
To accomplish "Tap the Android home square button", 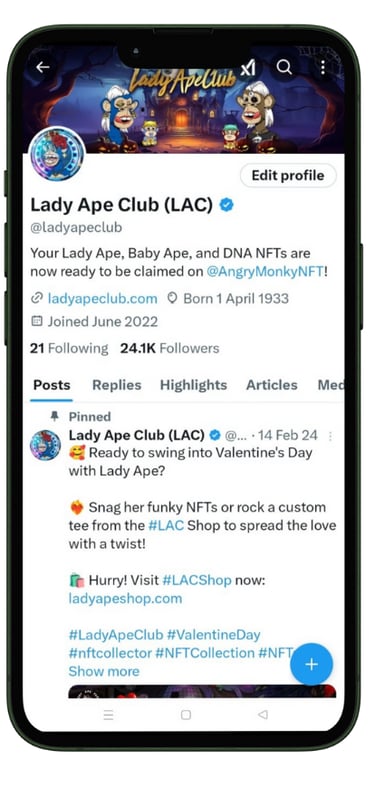I will 185,715.
